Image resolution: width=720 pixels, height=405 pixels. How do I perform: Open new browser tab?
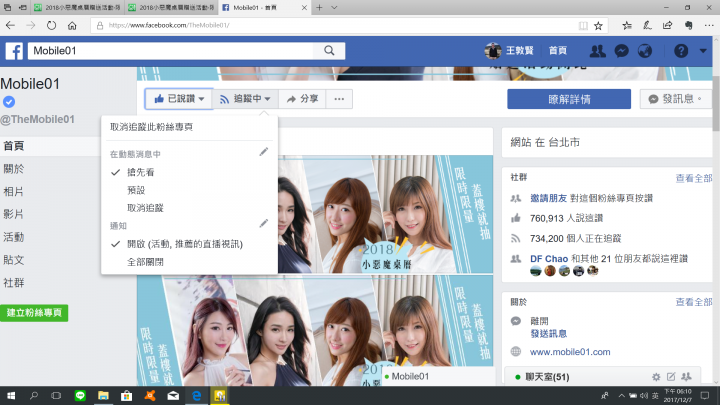coord(319,7)
